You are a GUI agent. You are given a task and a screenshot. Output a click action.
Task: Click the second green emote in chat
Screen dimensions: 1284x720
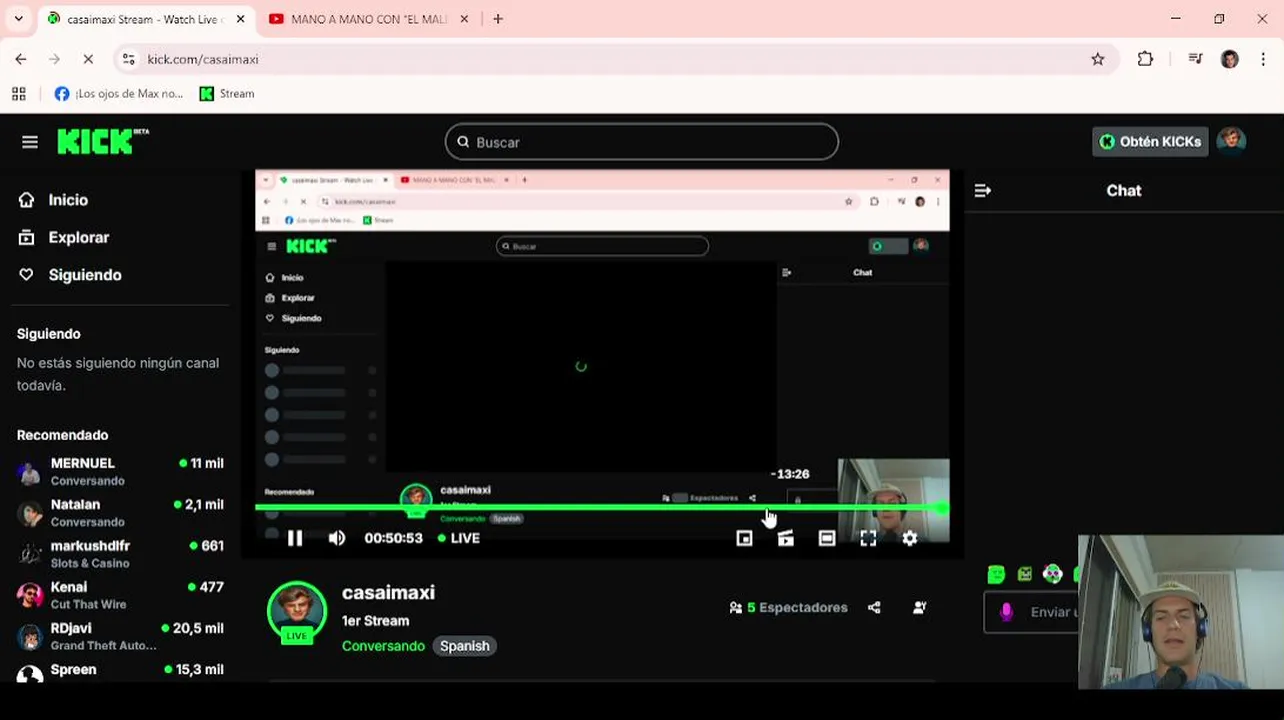1025,574
